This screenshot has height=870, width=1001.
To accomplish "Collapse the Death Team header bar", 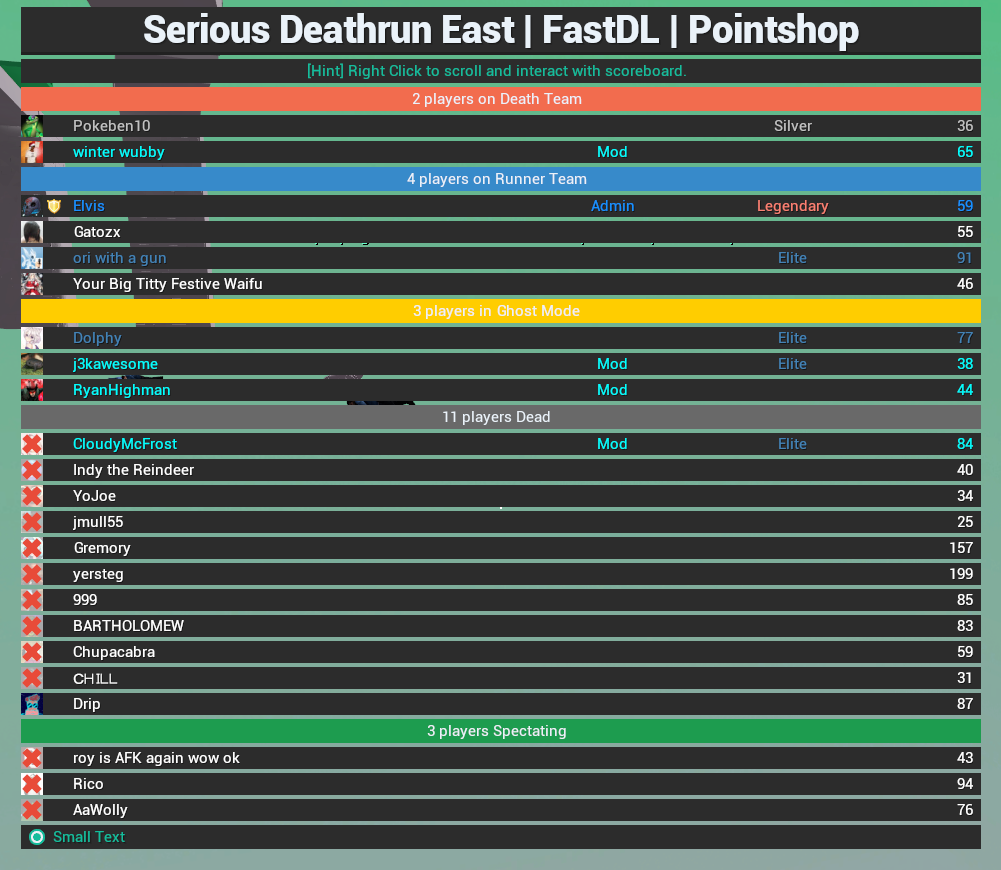I will coord(500,99).
